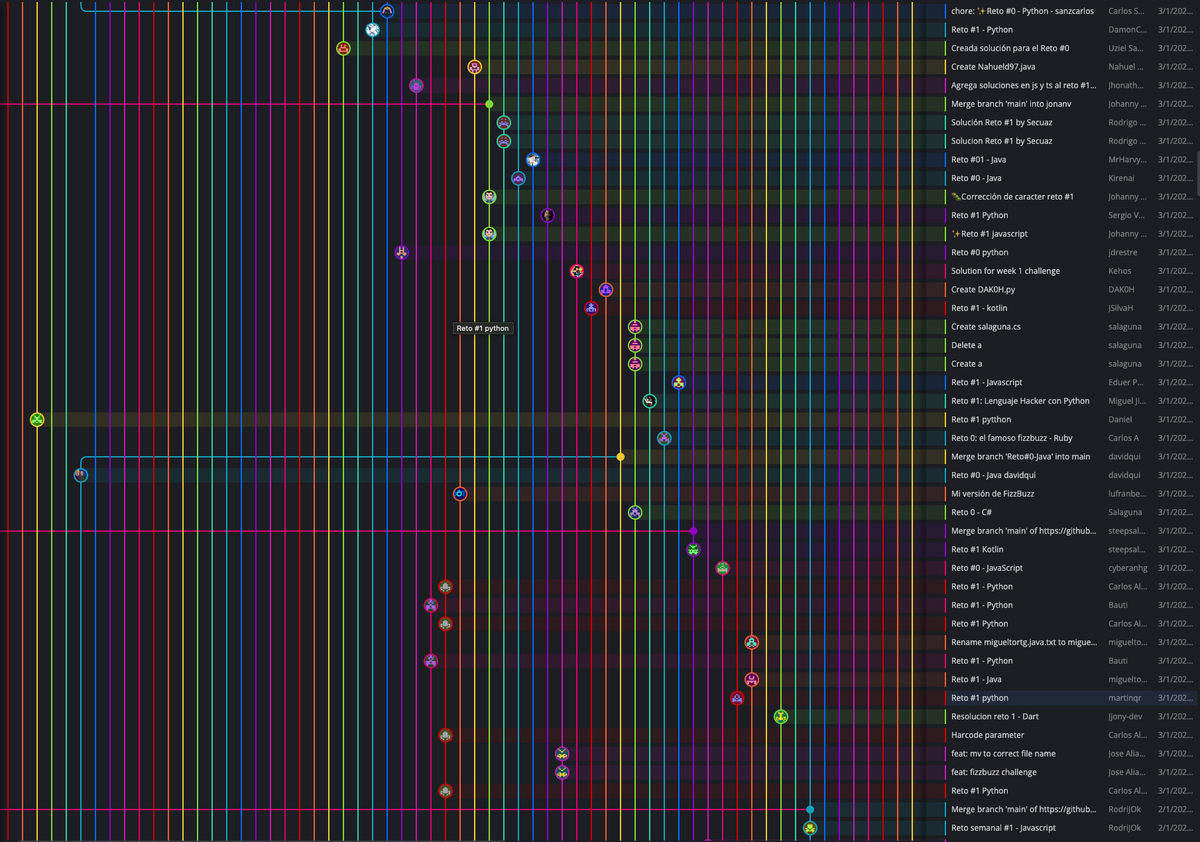This screenshot has height=842, width=1200.
Task: Click the avatar node on the 'Reto #1 - kotlin' row
Action: point(591,308)
